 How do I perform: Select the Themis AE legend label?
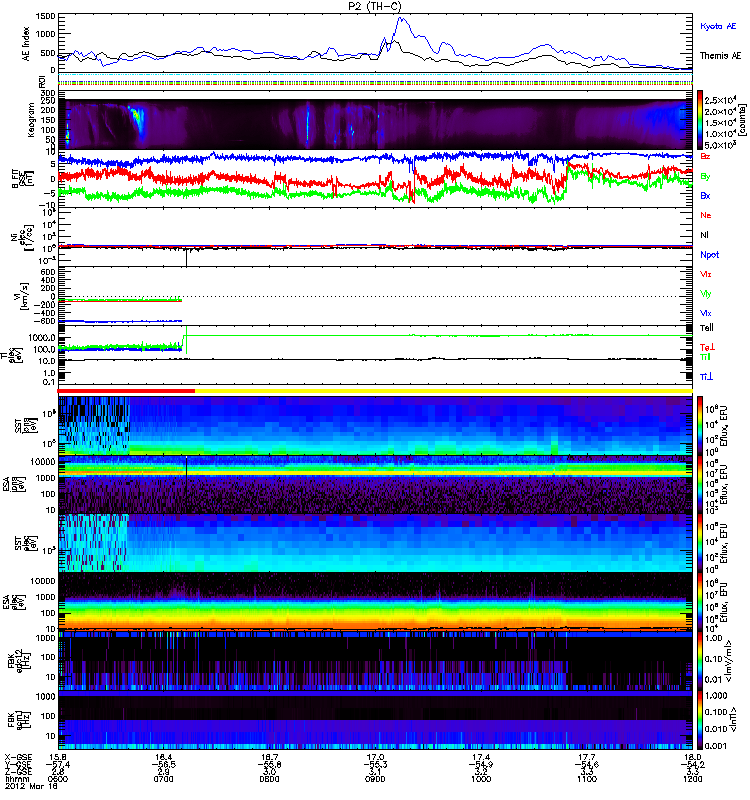(720, 56)
